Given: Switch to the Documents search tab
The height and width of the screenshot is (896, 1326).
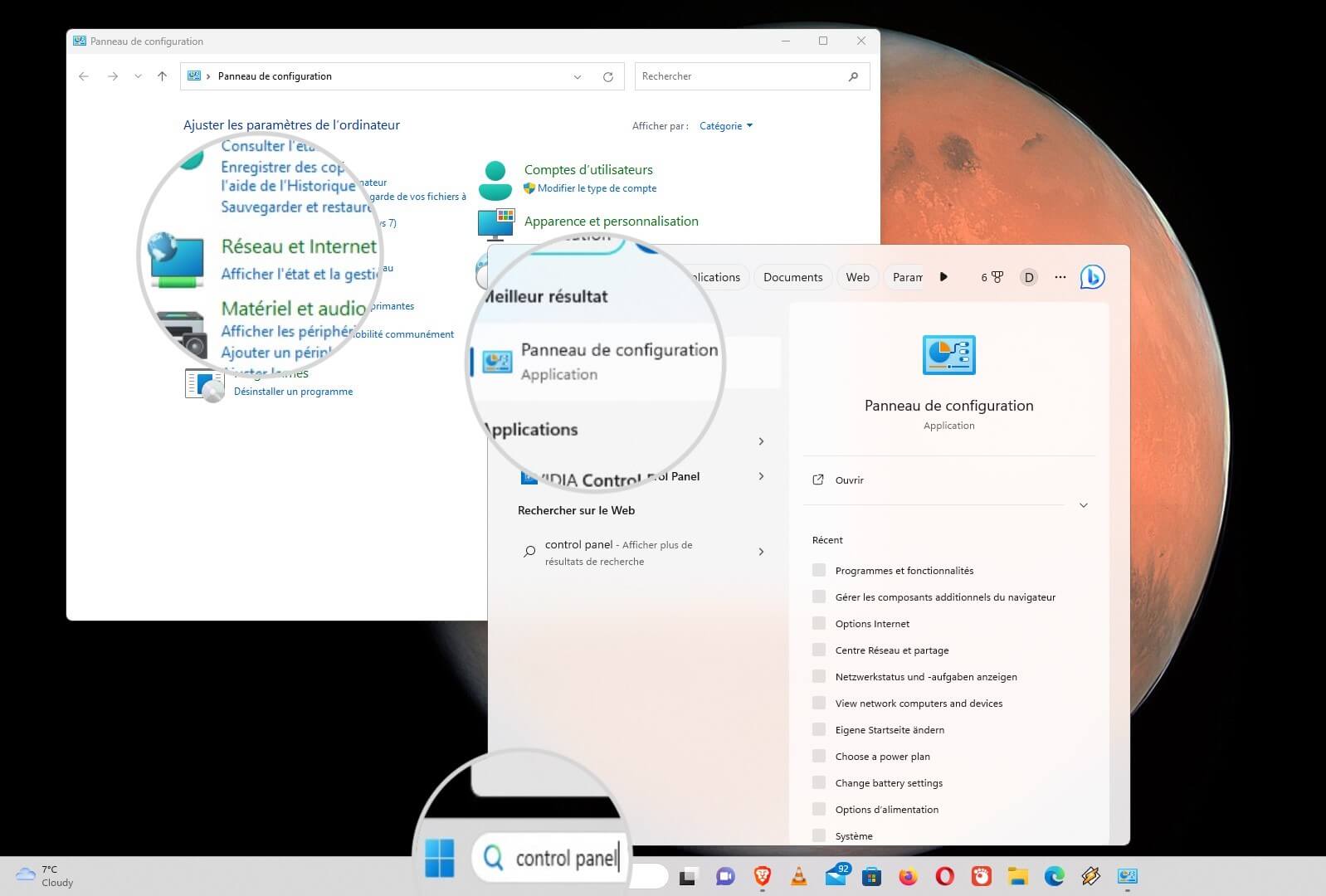Looking at the screenshot, I should (x=793, y=277).
